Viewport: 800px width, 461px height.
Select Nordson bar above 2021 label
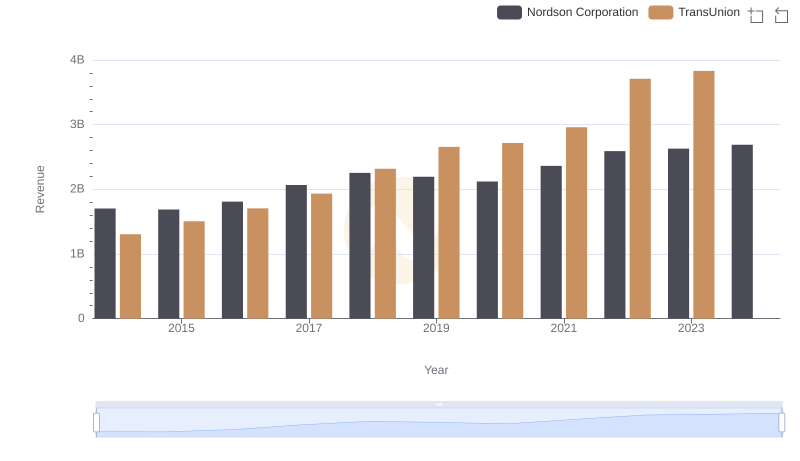pos(551,242)
